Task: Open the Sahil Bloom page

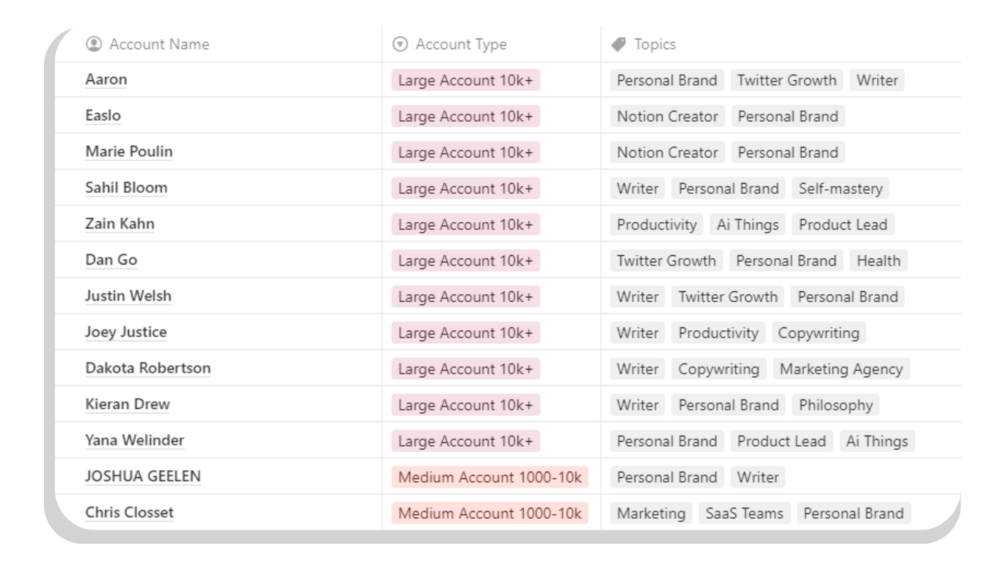Action: 126,188
